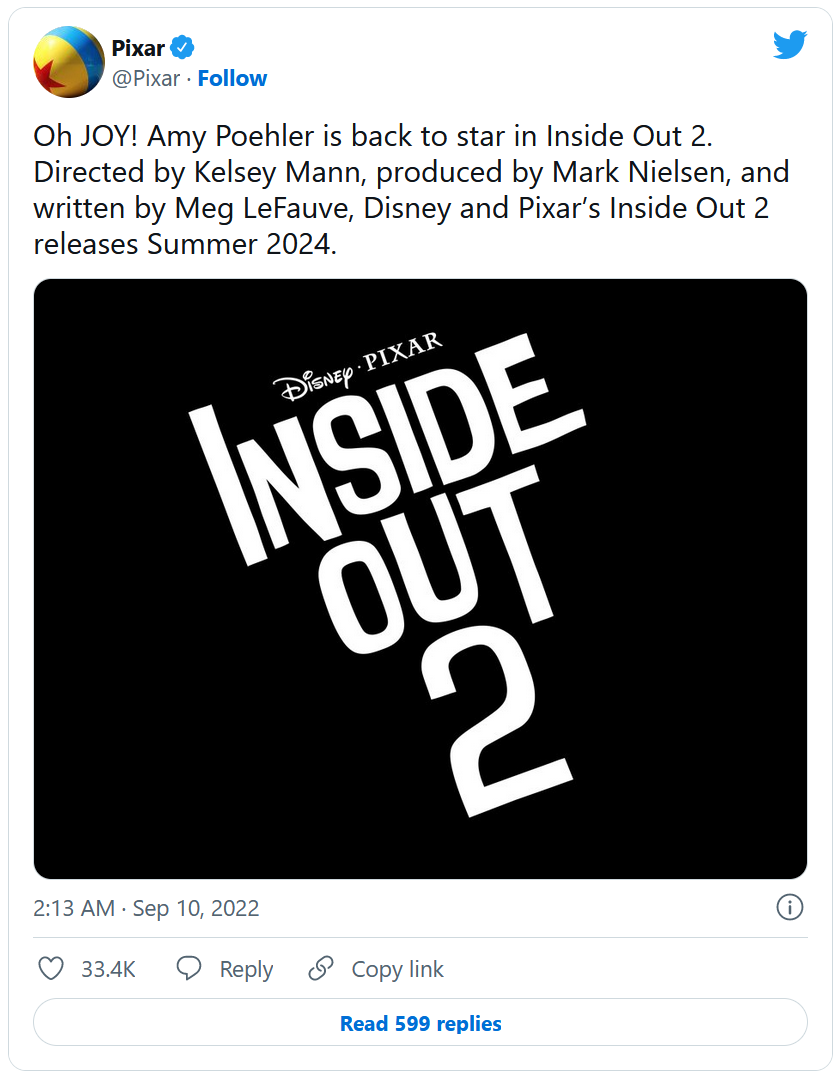Click the Pixar Luxo ball avatar

click(x=69, y=62)
